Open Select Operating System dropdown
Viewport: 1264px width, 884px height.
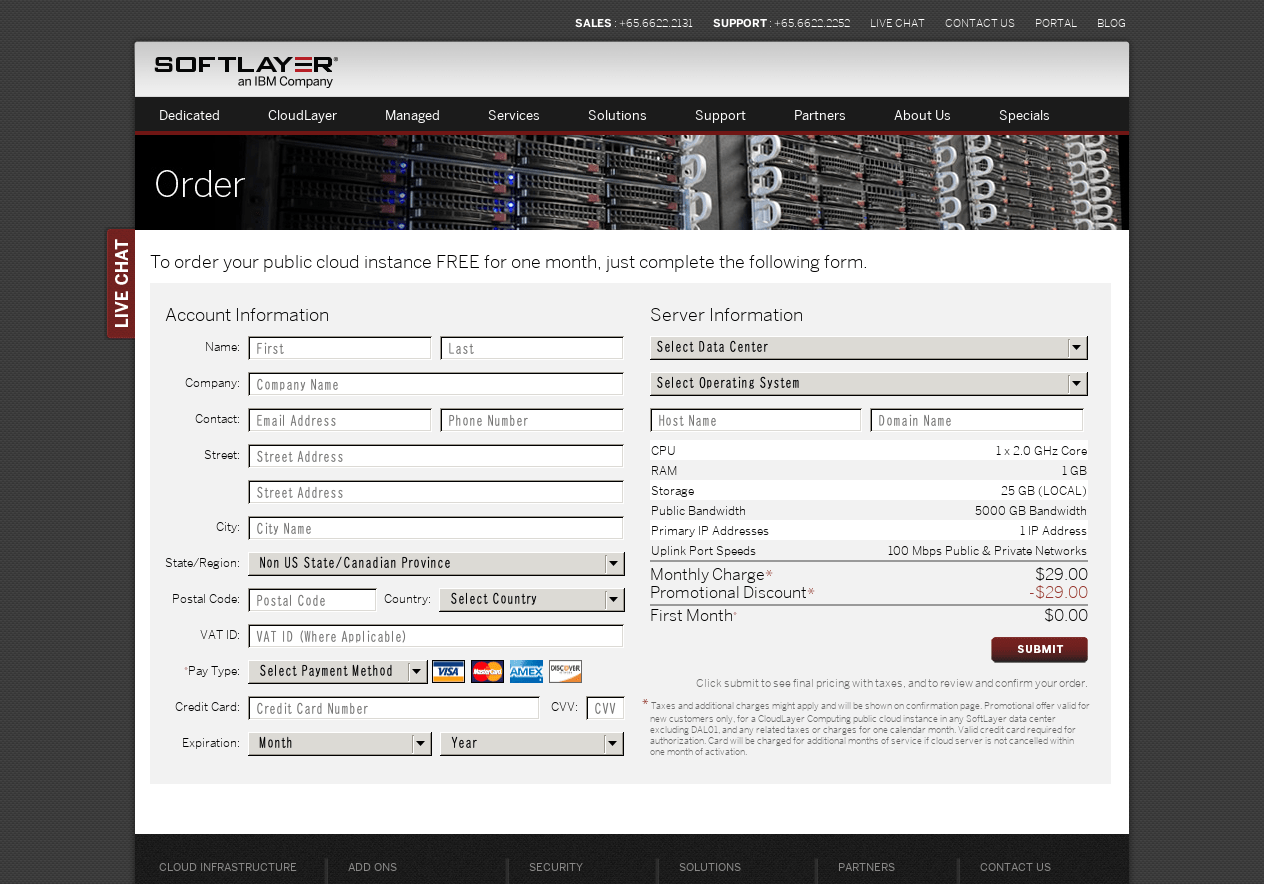[868, 383]
